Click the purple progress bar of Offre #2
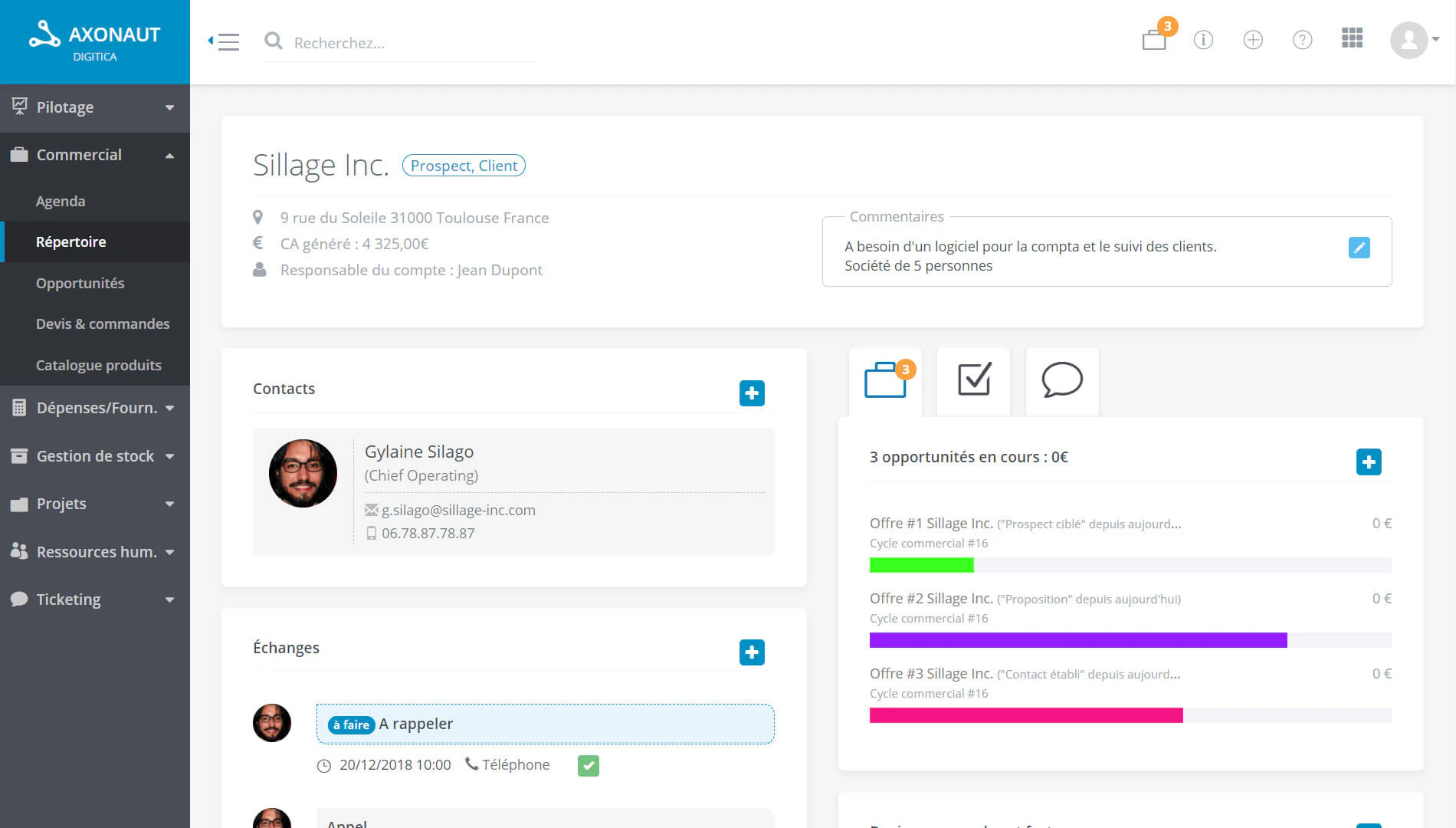Image resolution: width=1456 pixels, height=828 pixels. click(x=1078, y=640)
